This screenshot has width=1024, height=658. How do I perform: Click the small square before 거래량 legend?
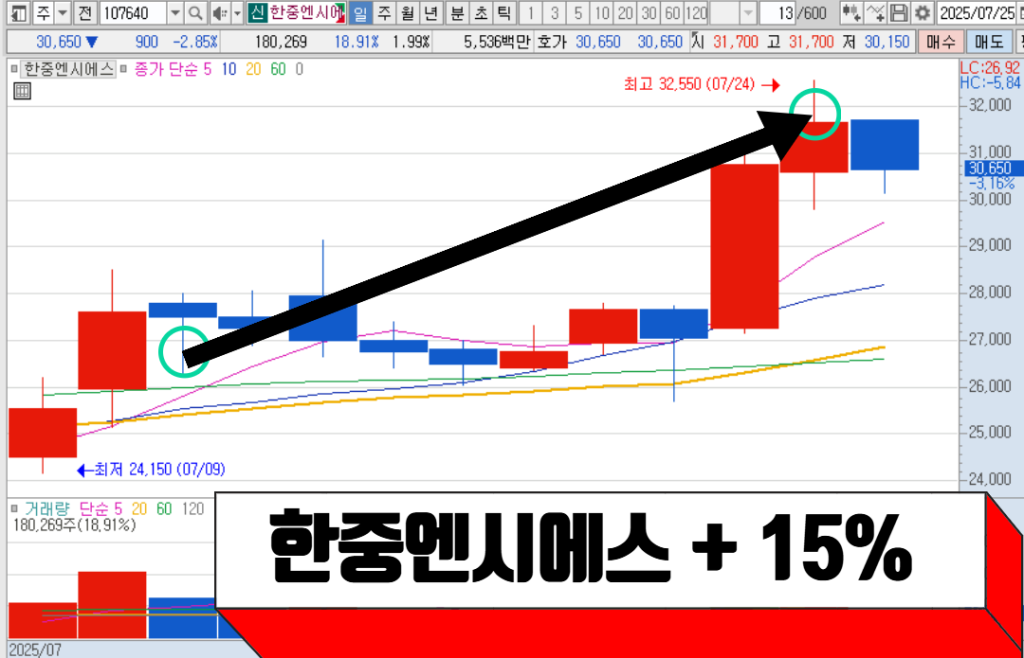click(x=14, y=508)
